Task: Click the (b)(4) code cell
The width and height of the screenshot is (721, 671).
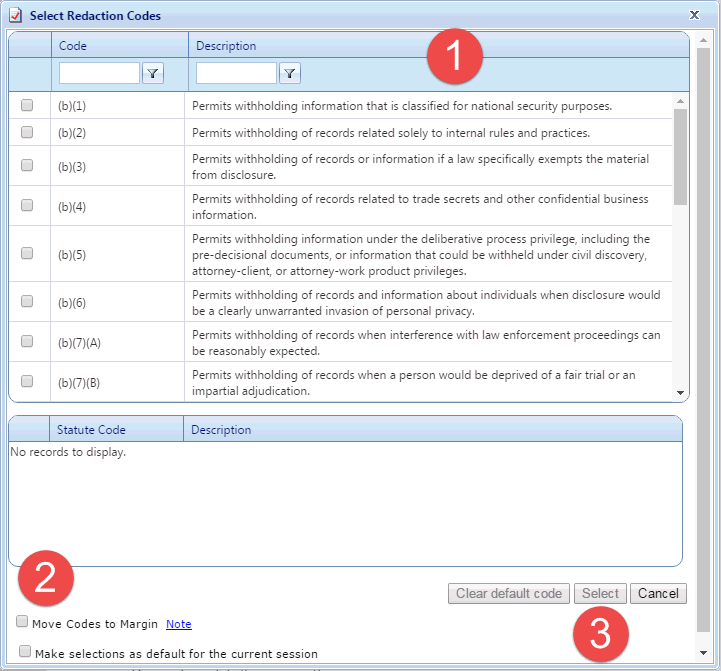Action: pyautogui.click(x=72, y=206)
